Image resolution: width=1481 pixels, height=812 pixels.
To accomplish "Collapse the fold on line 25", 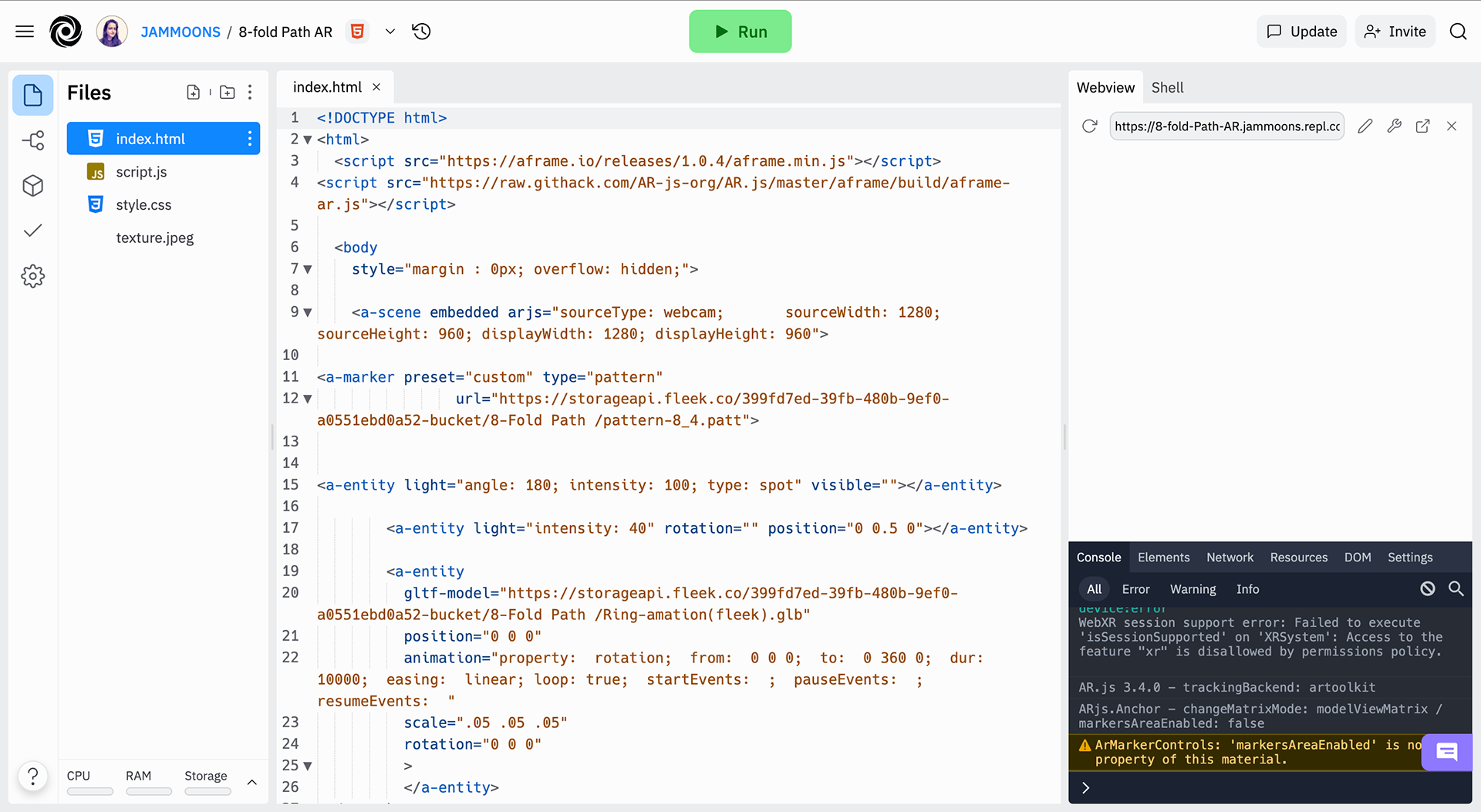I will pos(308,767).
